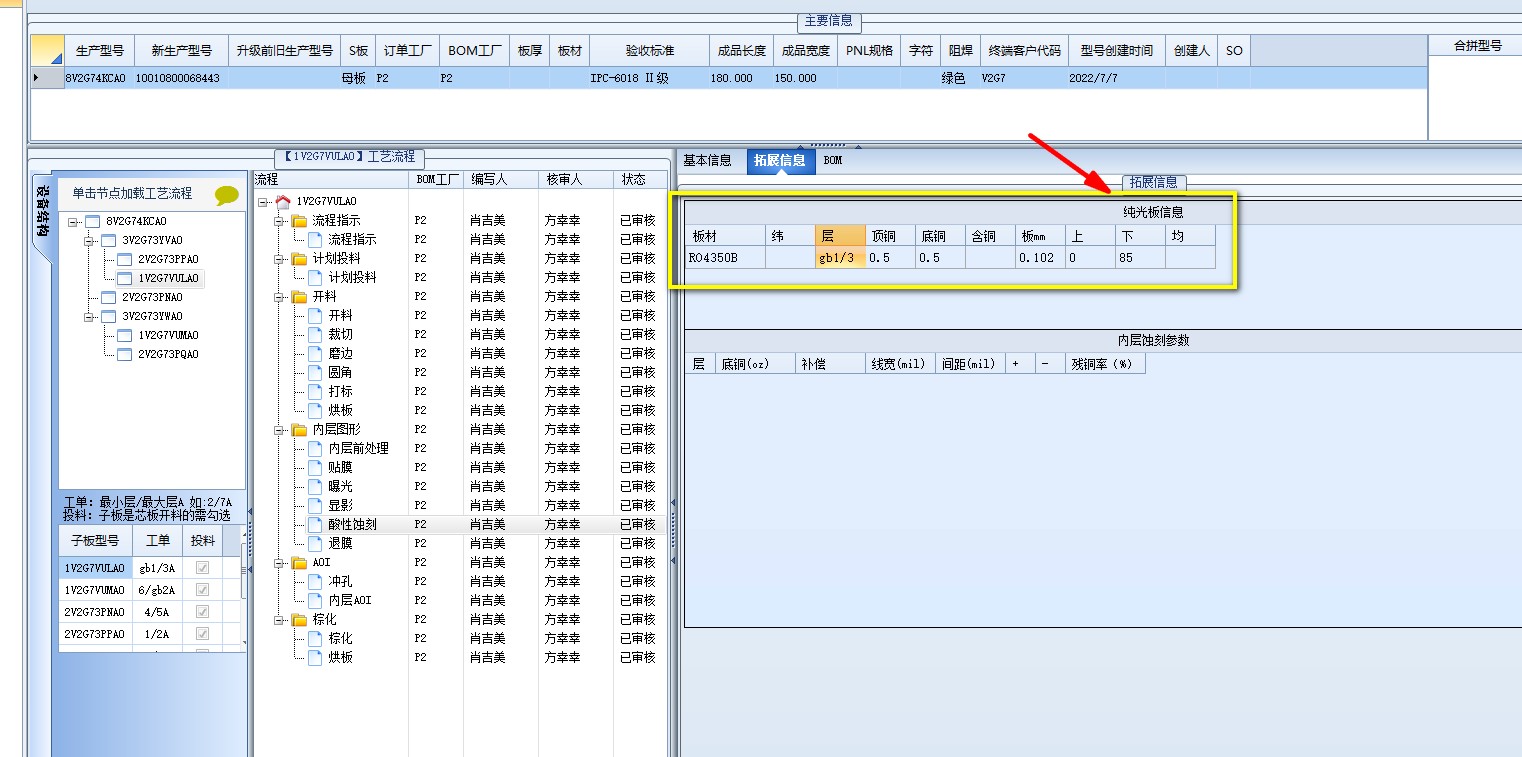The width and height of the screenshot is (1522, 757).
Task: Click the 子板型号 column header
Action: pos(95,541)
